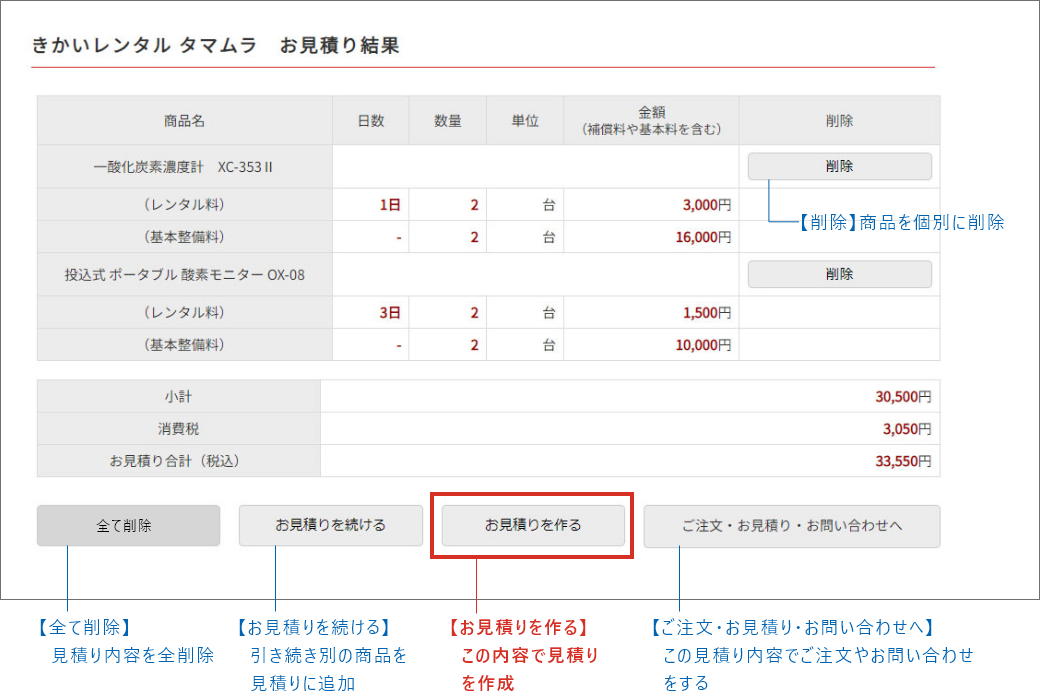
Task: Select the 16,000円 basic maintenance fee
Action: coord(702,237)
